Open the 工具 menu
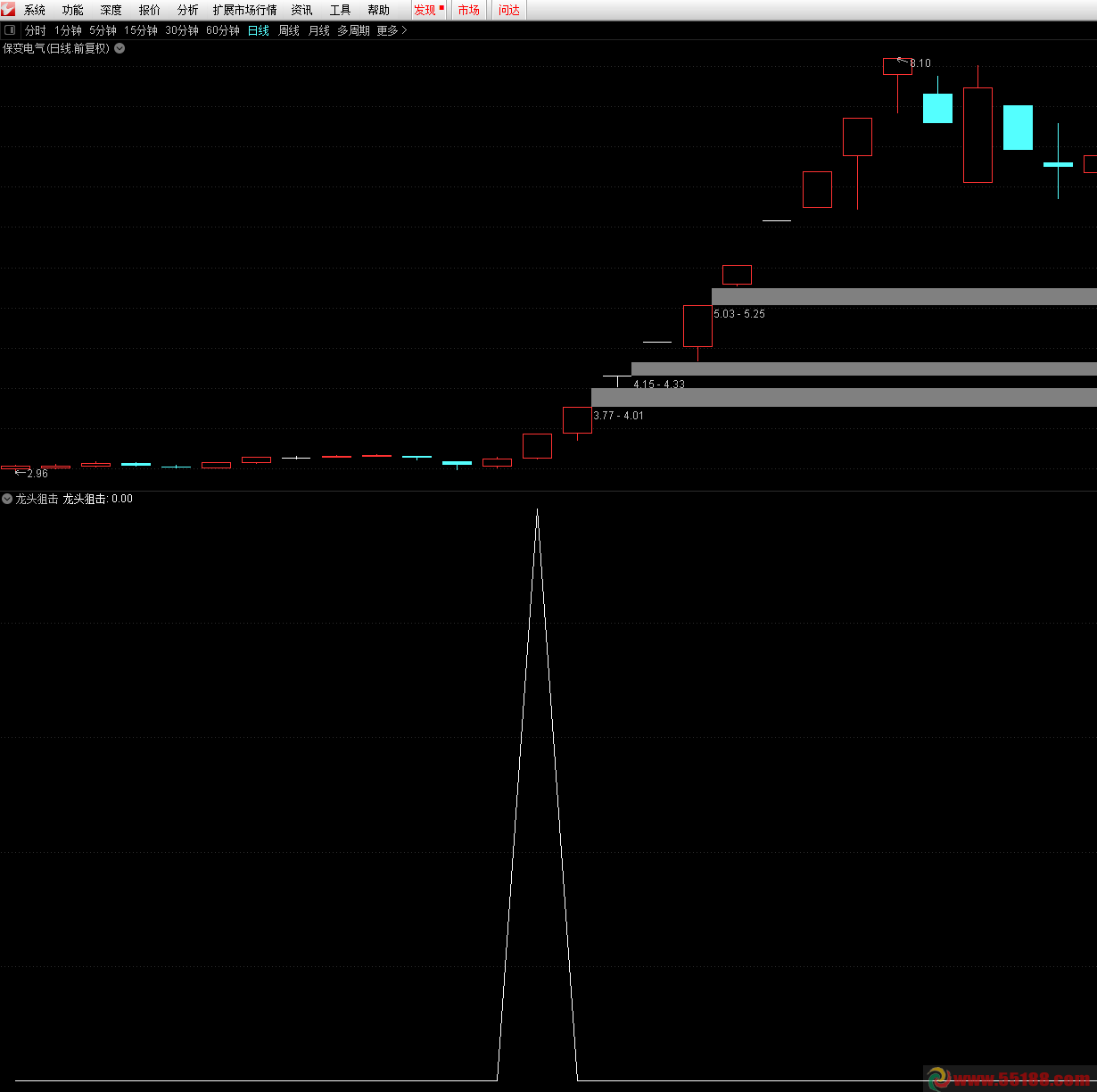The height and width of the screenshot is (1092, 1097). tap(340, 10)
